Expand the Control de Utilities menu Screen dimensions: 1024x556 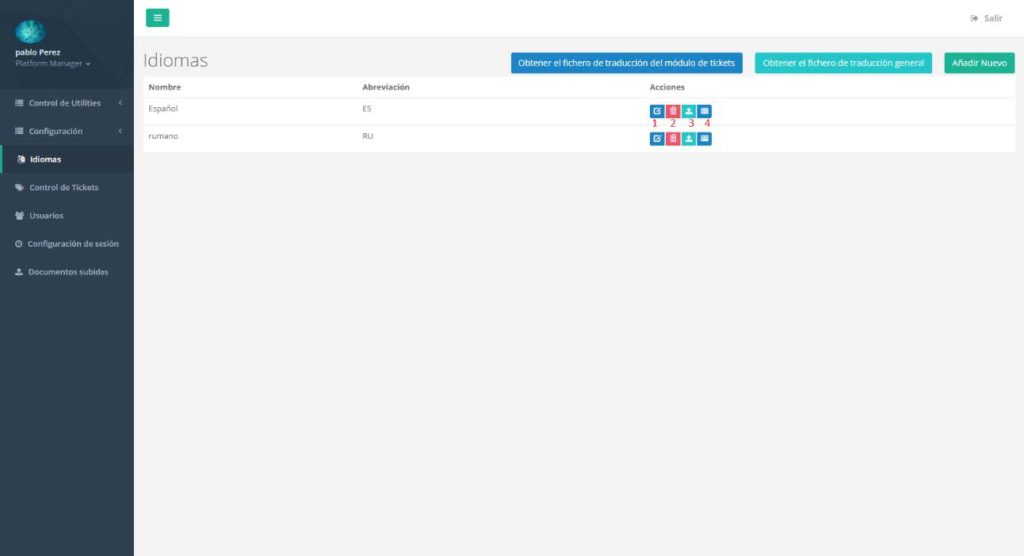(67, 103)
